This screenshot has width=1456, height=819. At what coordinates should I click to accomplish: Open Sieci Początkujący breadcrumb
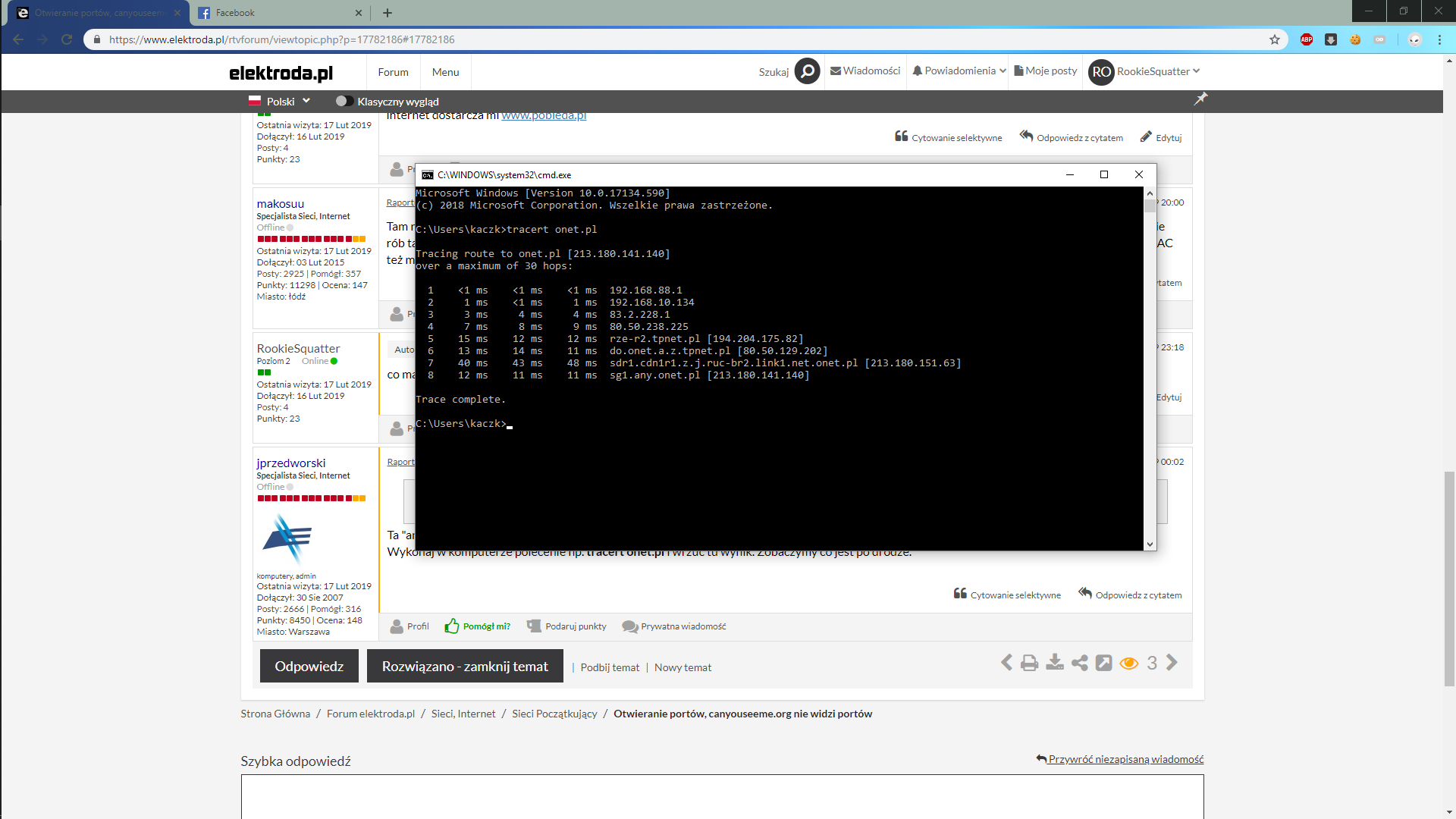[554, 714]
